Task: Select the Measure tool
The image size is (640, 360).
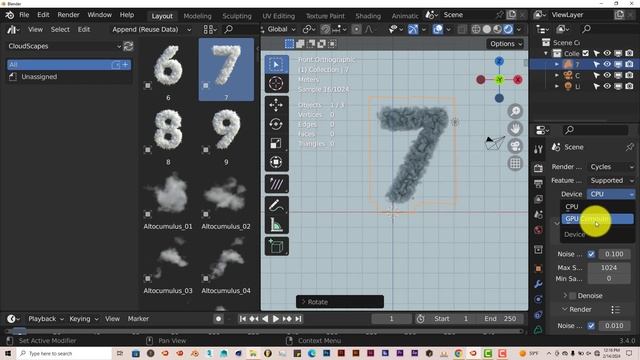Action: pos(276,224)
